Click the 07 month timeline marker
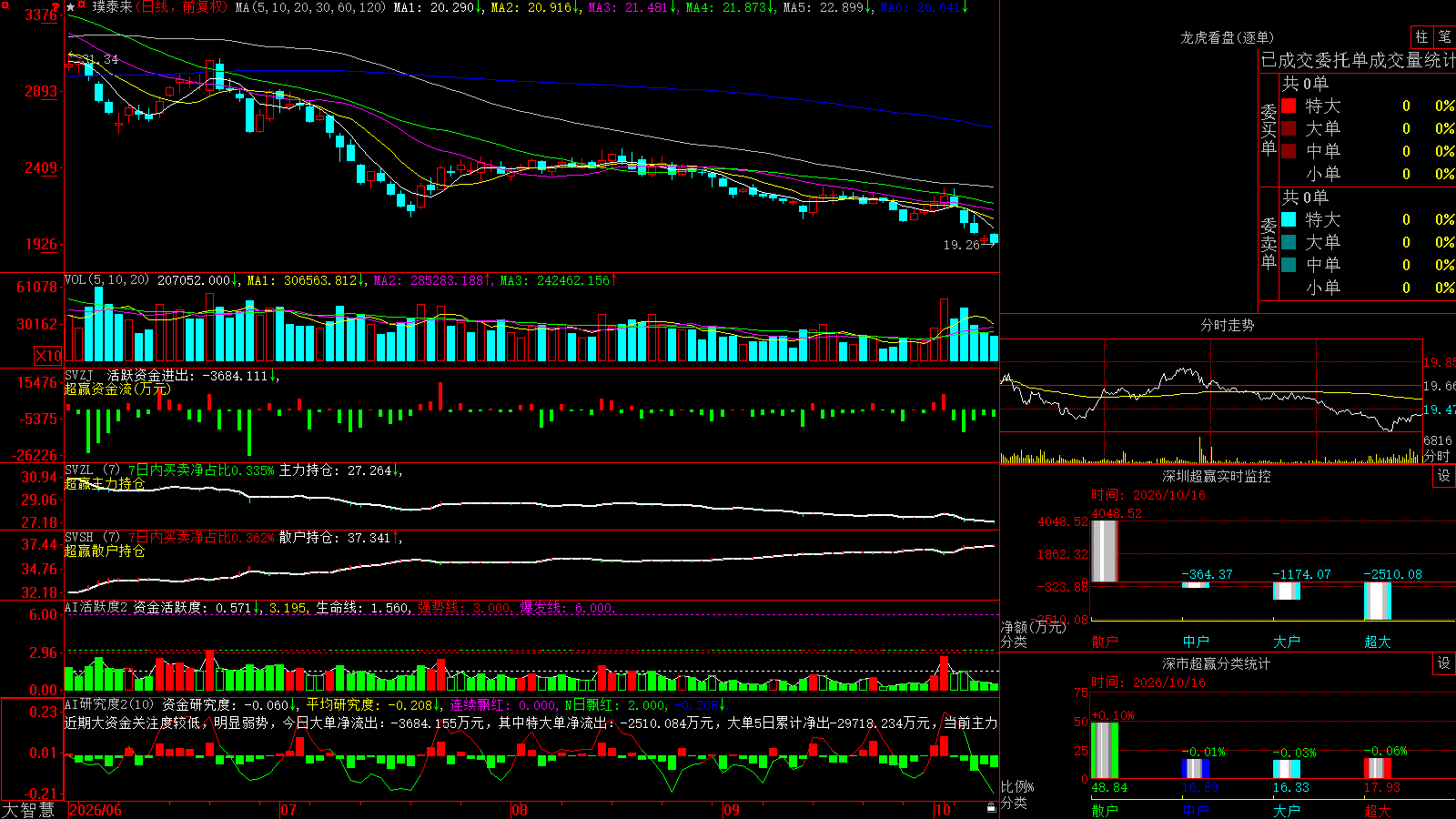This screenshot has width=1456, height=819. pos(288,810)
